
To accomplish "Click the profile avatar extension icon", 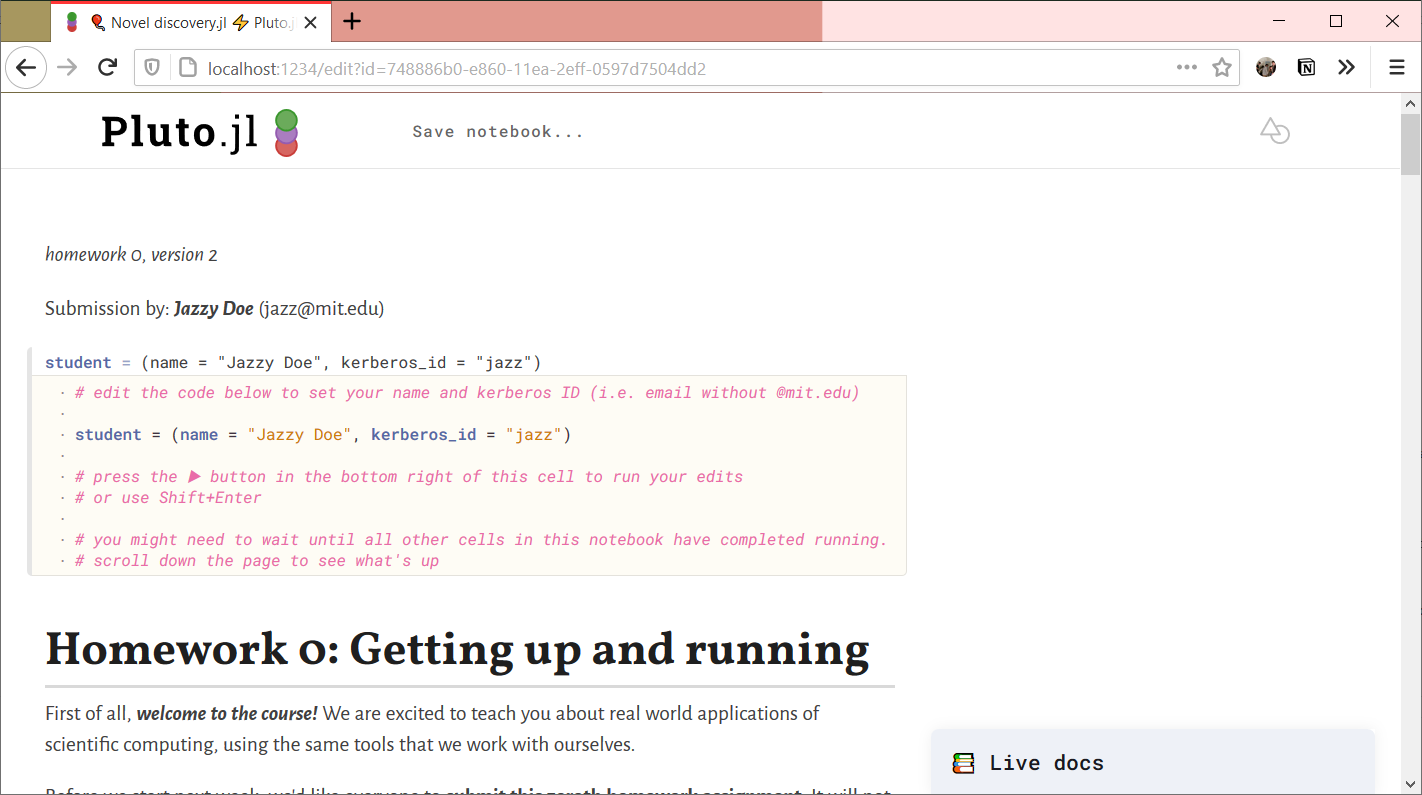I will pos(1266,68).
